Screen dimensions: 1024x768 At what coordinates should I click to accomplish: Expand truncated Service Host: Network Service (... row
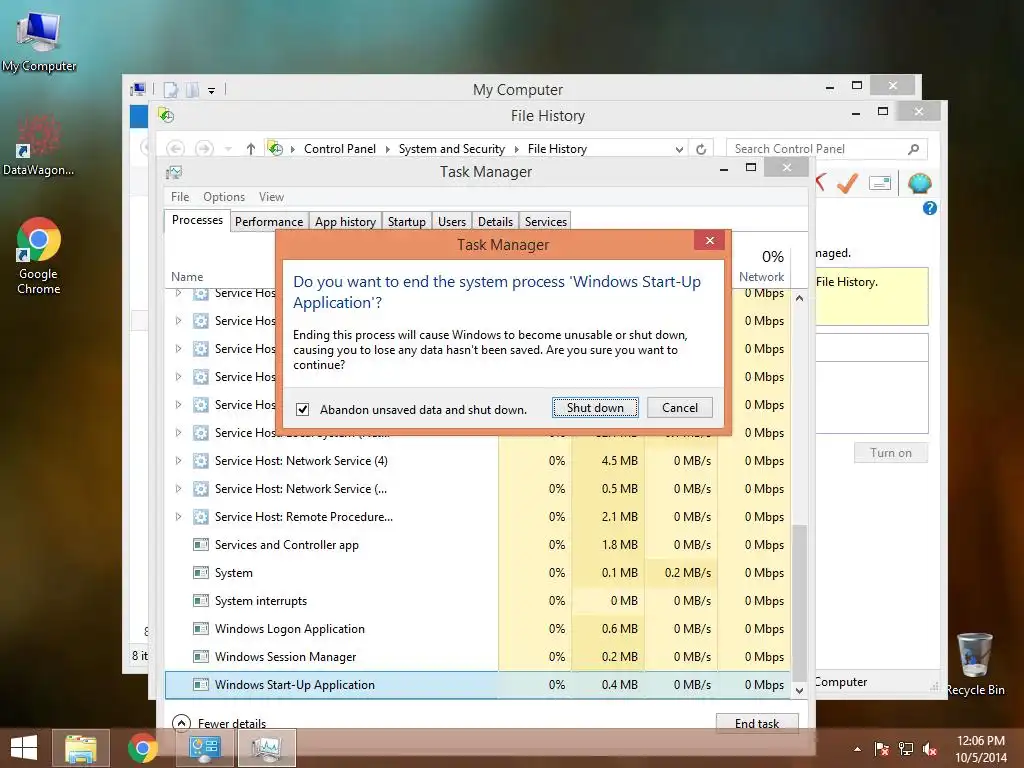tap(178, 488)
